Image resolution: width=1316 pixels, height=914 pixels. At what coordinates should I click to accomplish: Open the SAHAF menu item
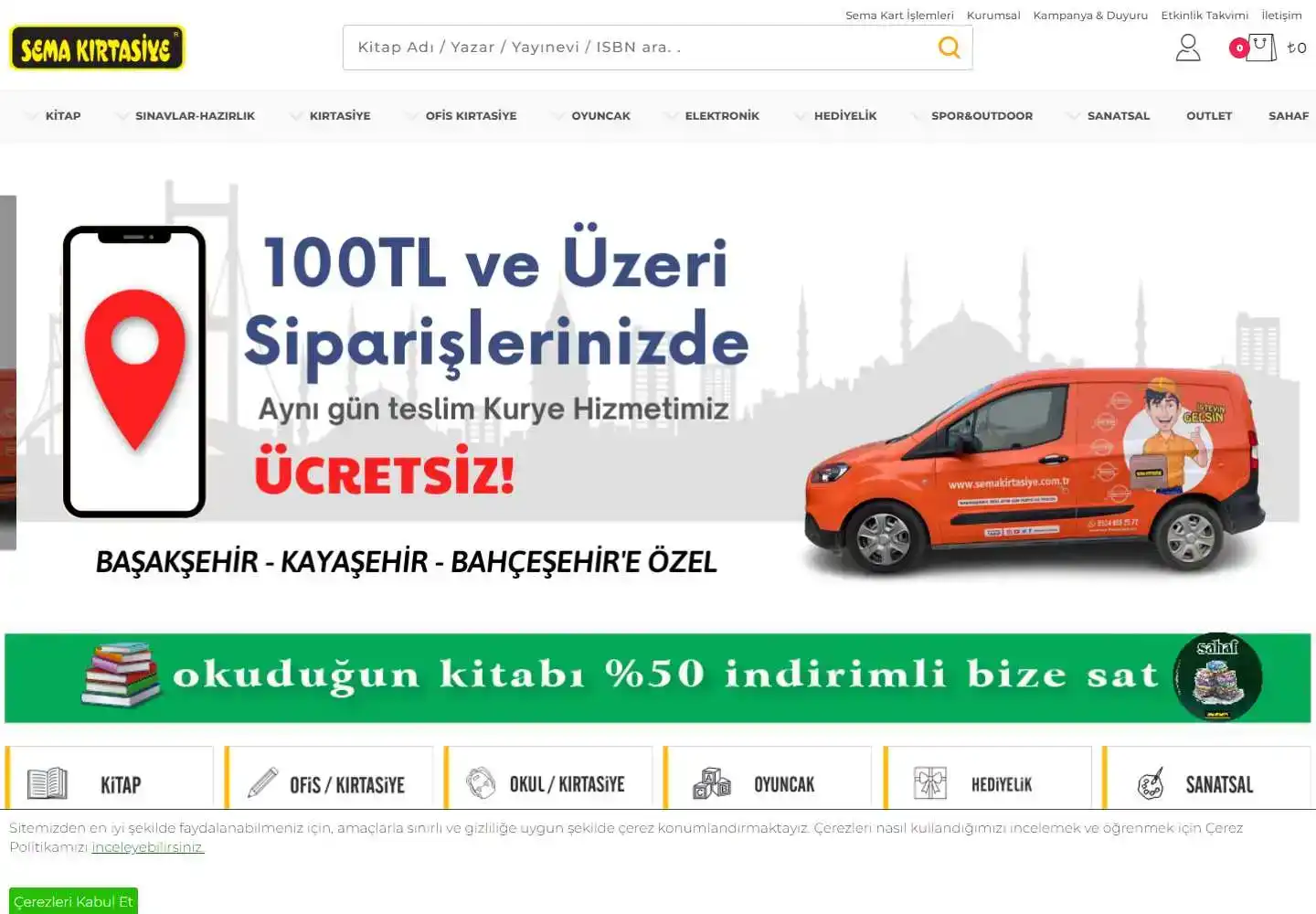(x=1289, y=116)
